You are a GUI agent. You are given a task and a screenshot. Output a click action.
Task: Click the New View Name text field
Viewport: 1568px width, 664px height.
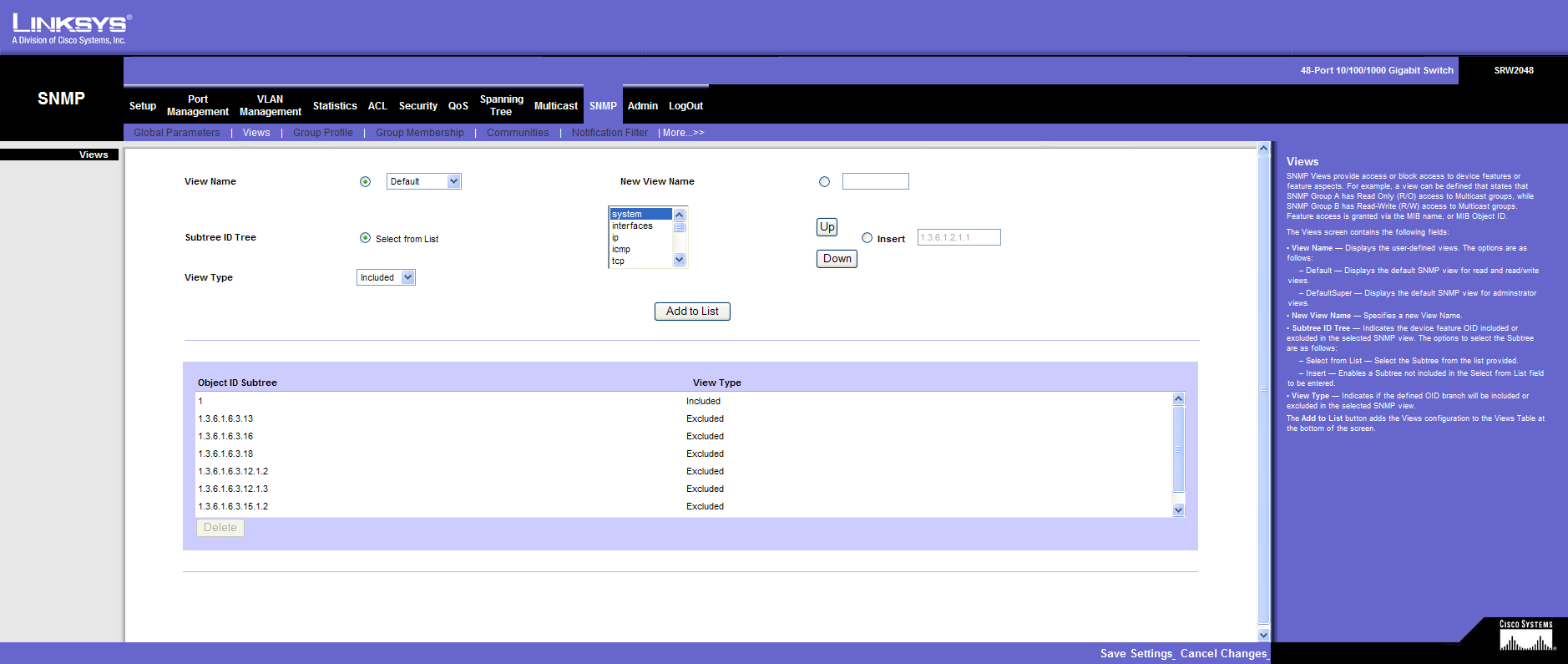click(875, 182)
